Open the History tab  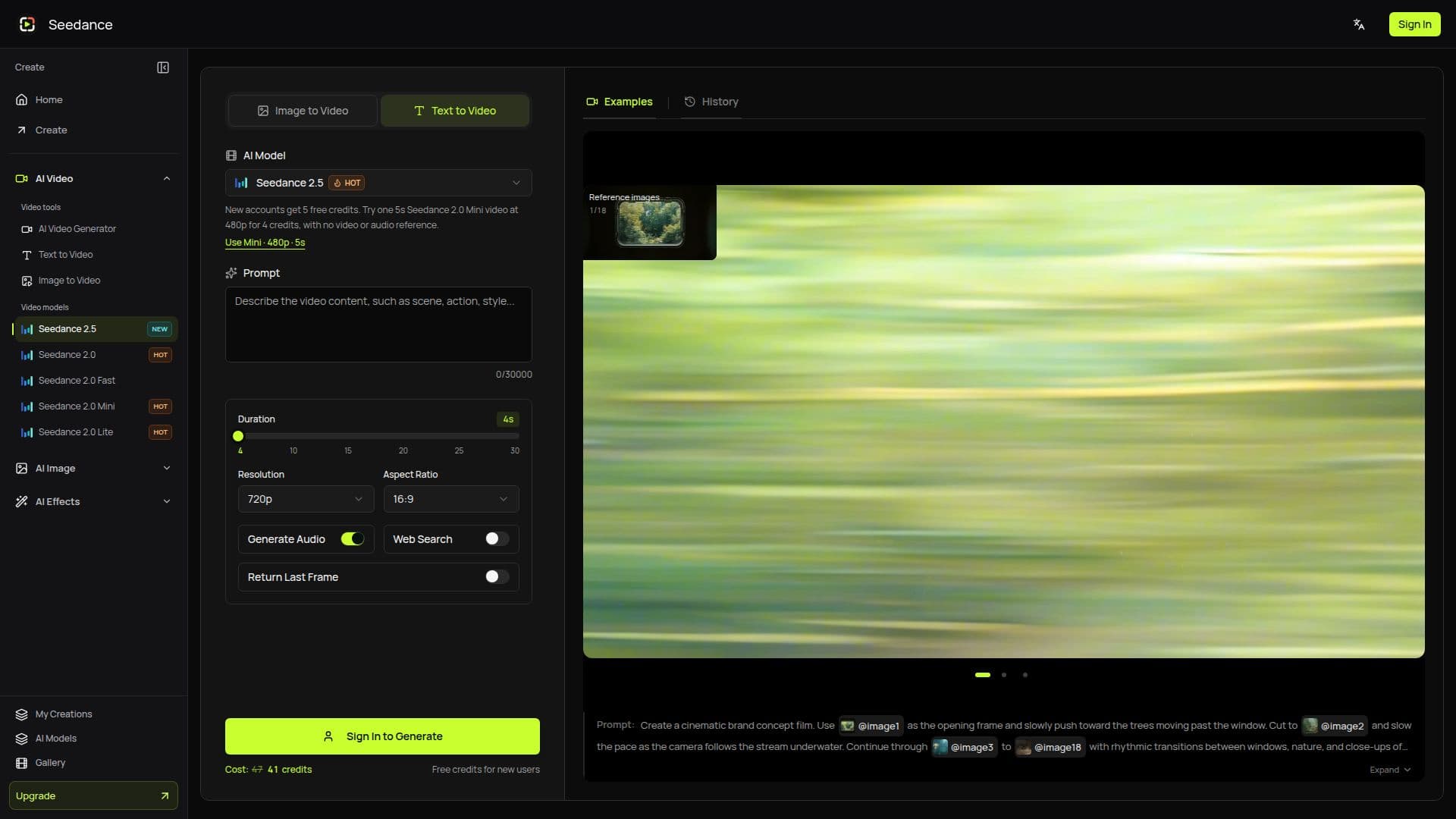point(711,102)
